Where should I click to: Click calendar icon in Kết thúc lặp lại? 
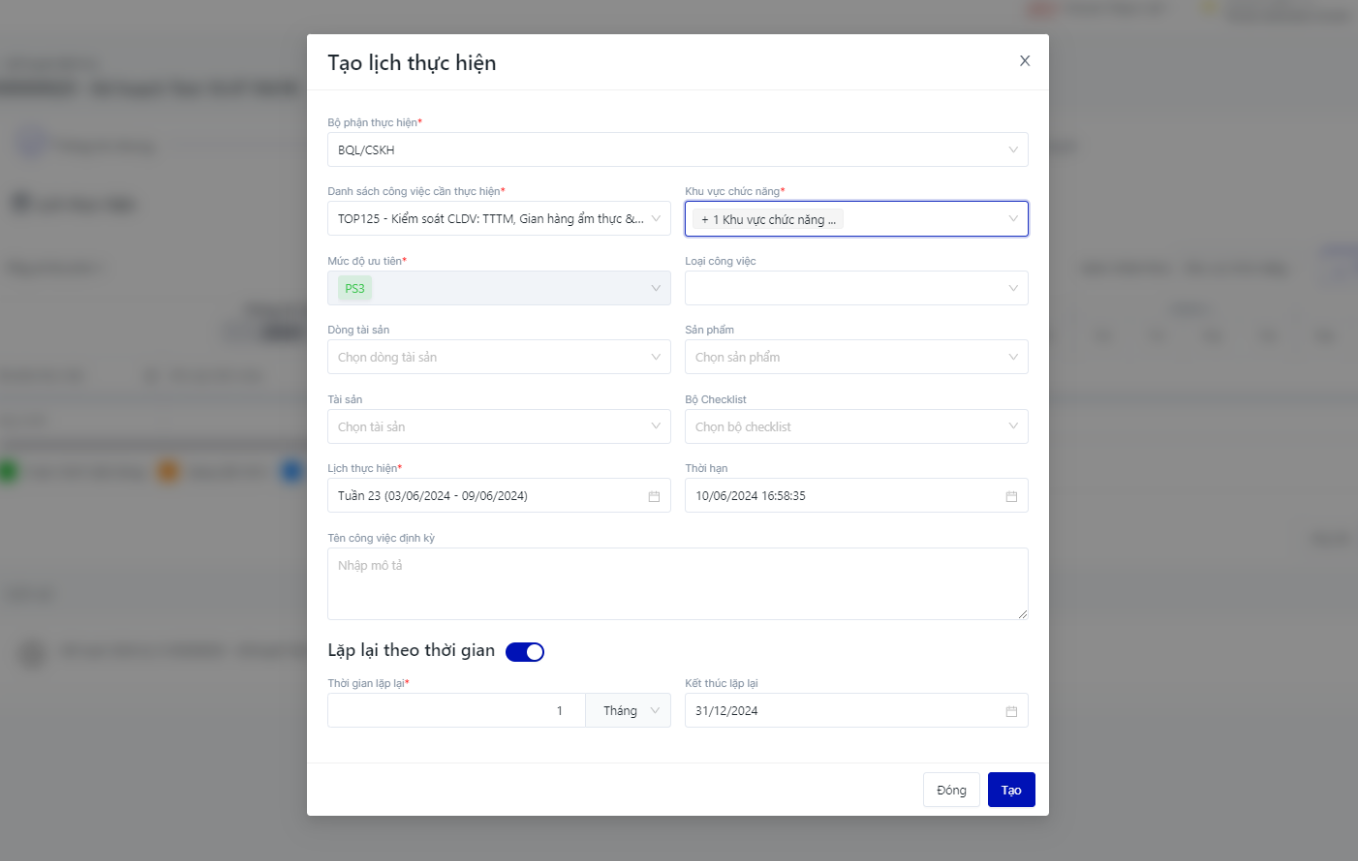[x=1011, y=711]
